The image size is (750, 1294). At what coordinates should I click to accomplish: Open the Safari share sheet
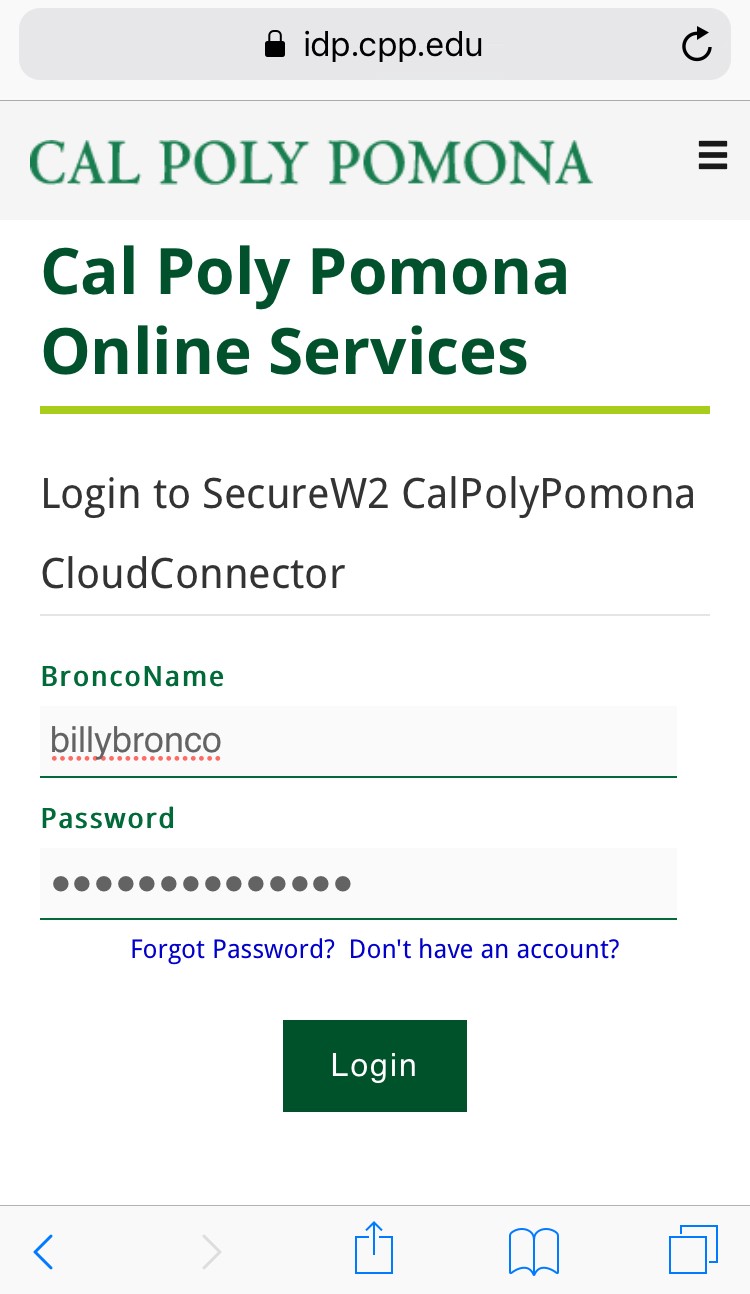click(375, 1249)
